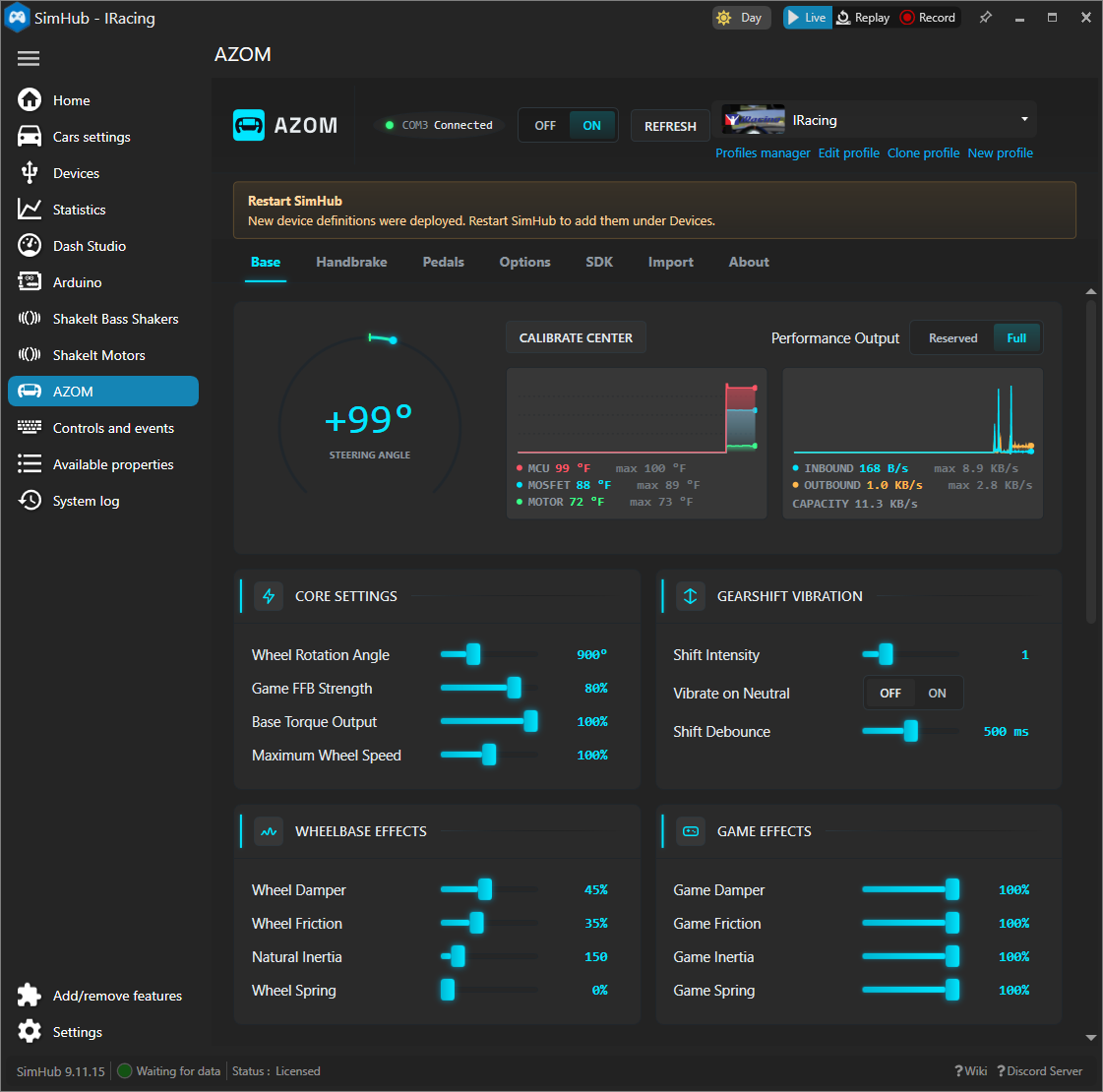Screen dimensions: 1103x1092
Task: Click the Game Effects gamepad icon
Action: tap(690, 831)
